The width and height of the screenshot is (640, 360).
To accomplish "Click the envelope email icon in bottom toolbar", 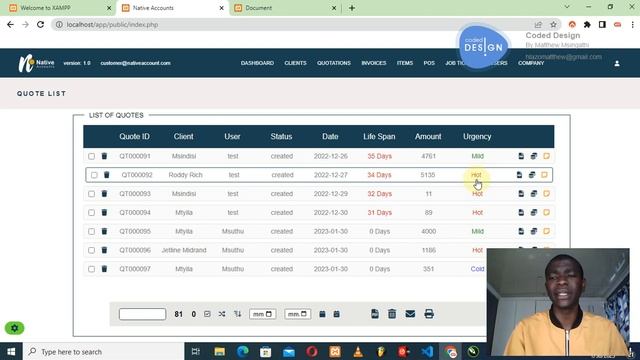I will coord(410,314).
